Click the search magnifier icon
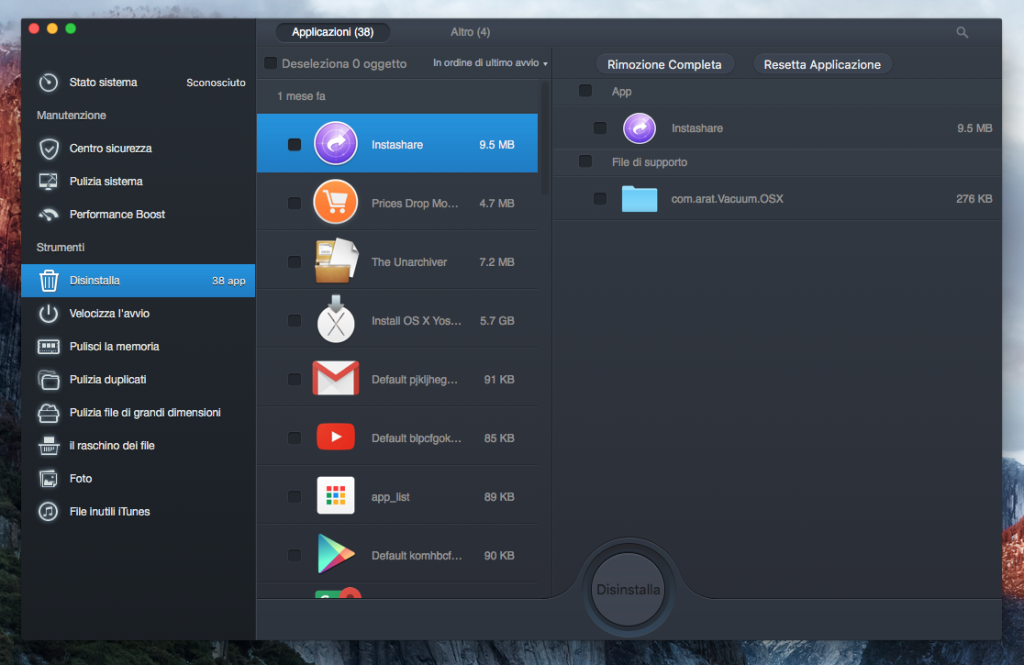1024x665 pixels. click(962, 32)
